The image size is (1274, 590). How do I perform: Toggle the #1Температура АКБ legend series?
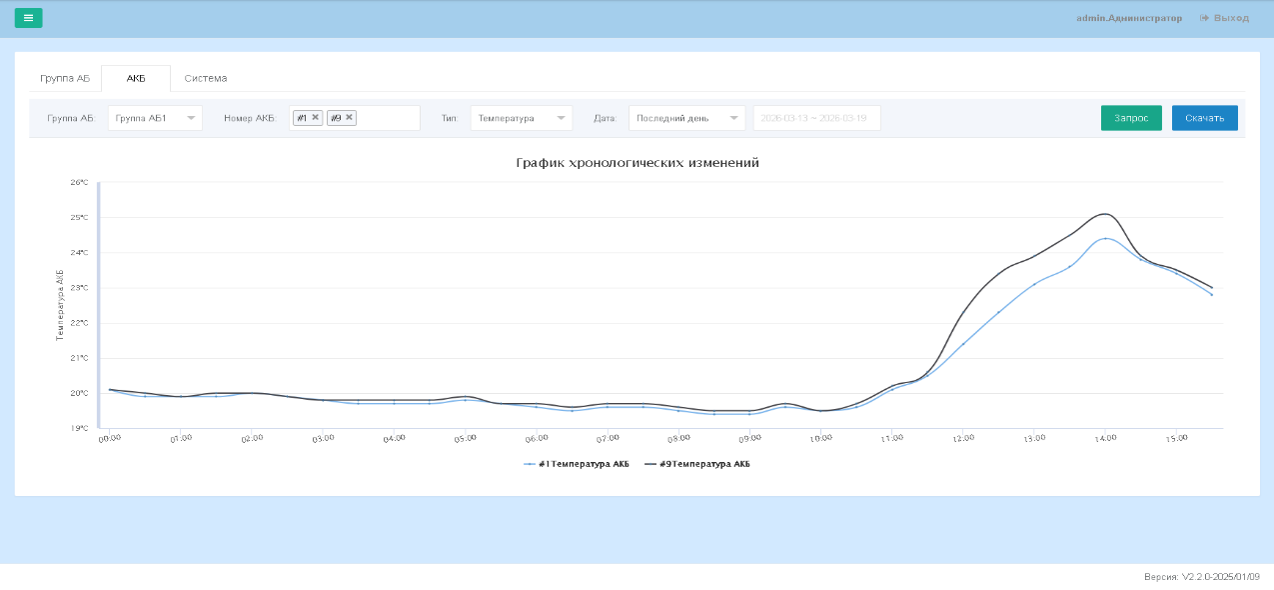(577, 464)
